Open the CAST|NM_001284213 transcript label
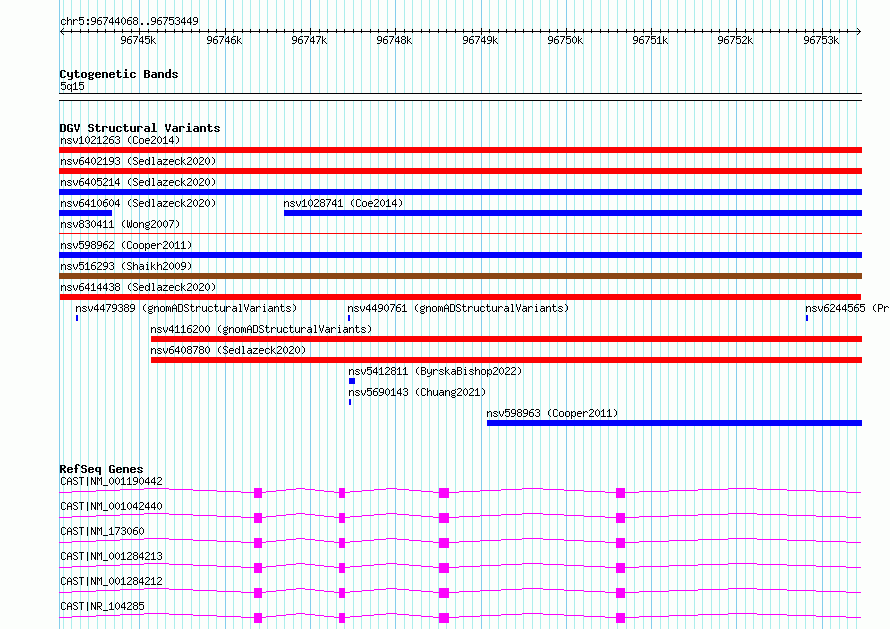Screen dimensions: 890x629 point(111,556)
